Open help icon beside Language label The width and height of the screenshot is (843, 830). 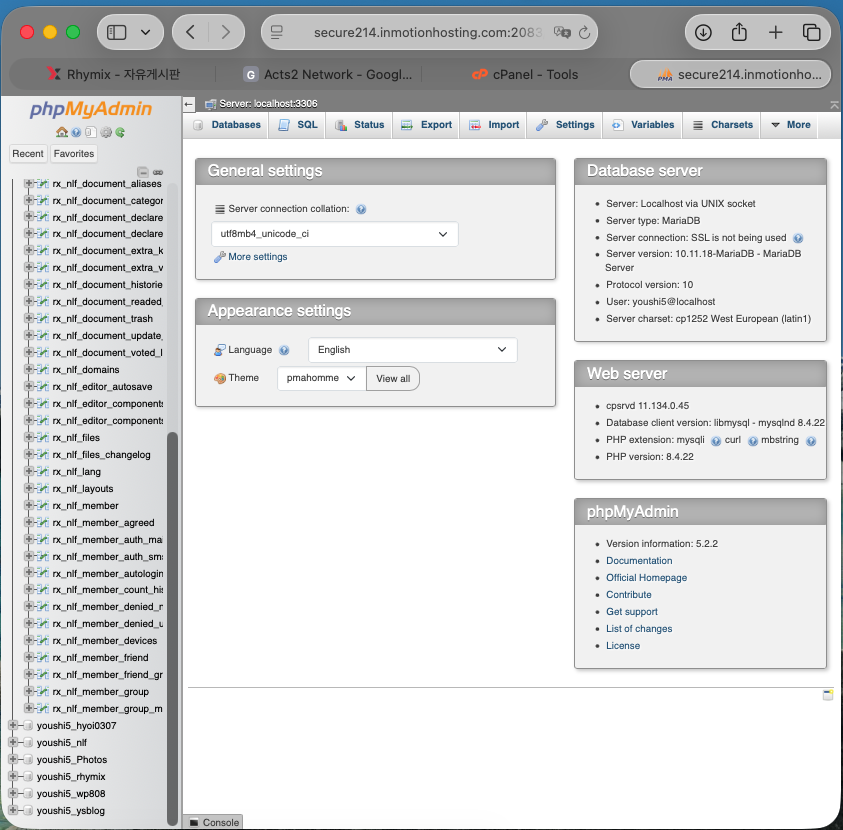click(x=284, y=350)
